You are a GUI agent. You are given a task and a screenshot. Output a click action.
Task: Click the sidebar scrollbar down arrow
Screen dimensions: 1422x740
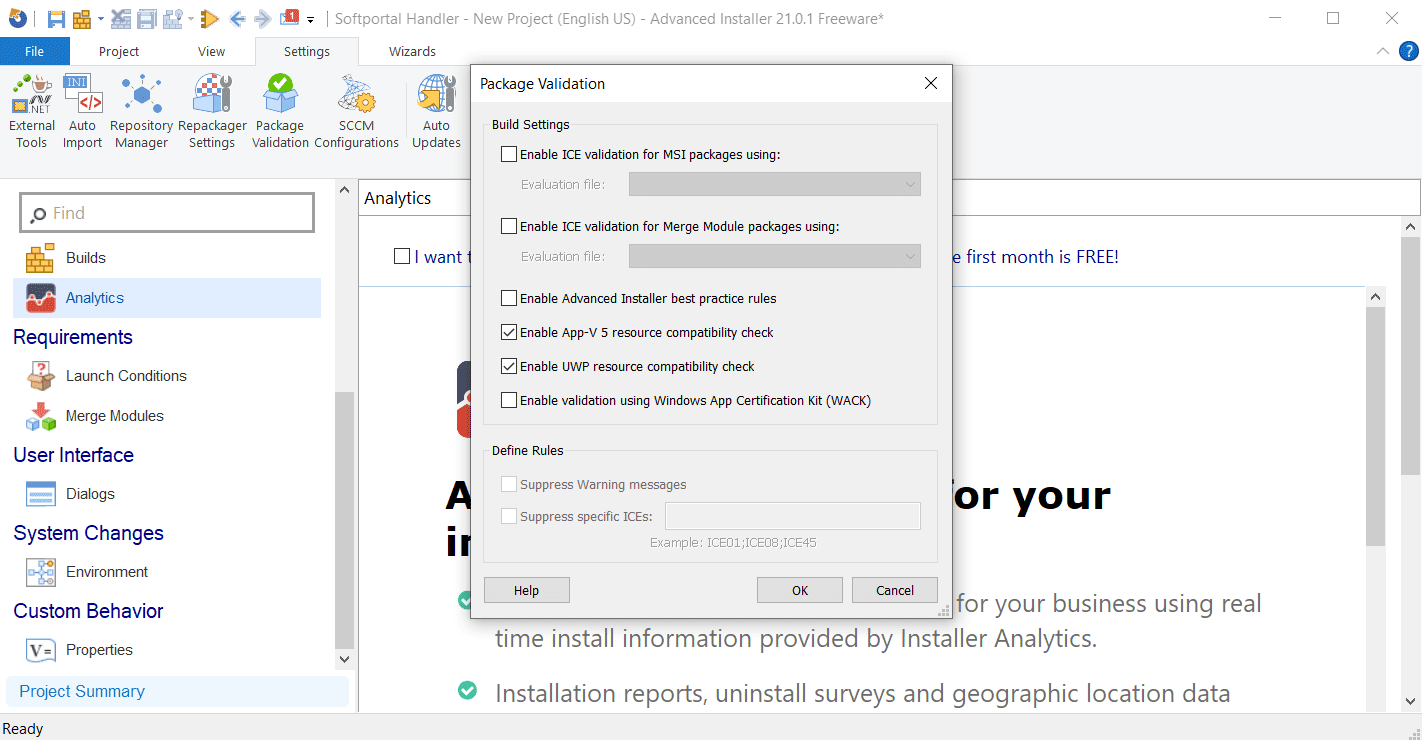pyautogui.click(x=345, y=660)
